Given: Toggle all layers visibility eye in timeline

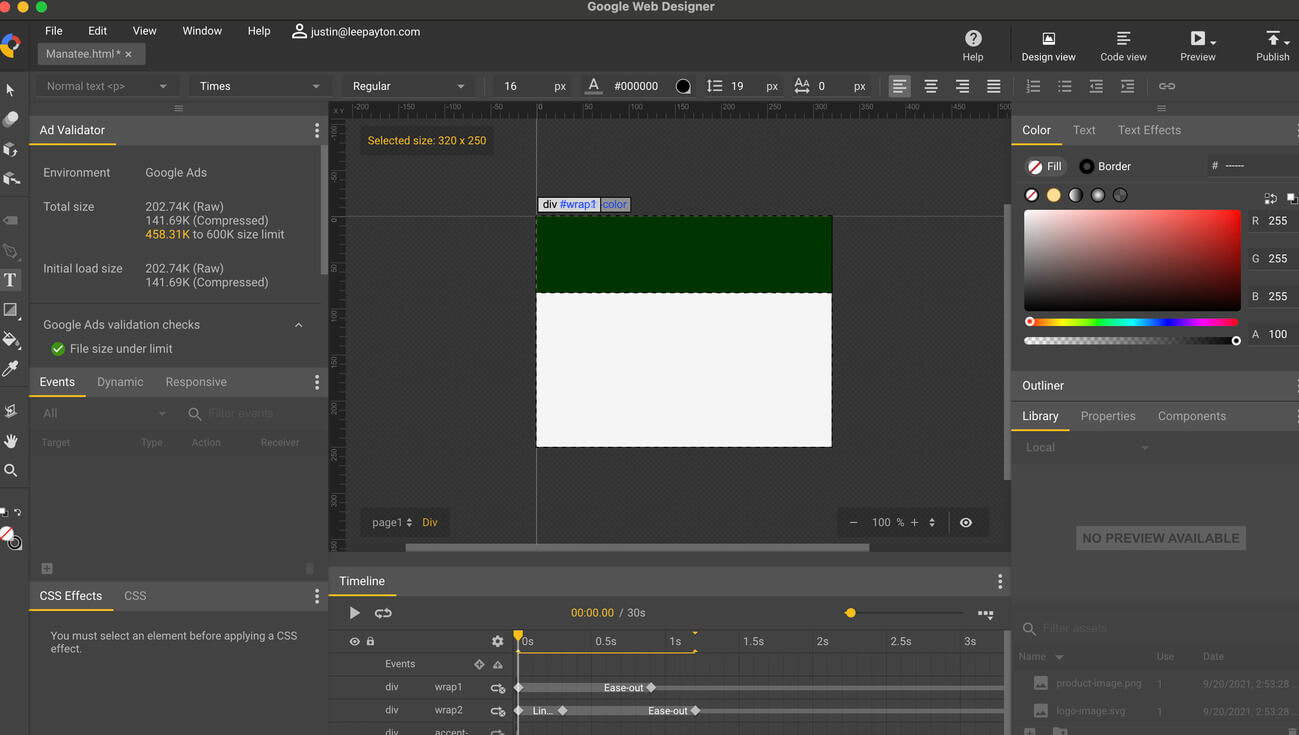Looking at the screenshot, I should pyautogui.click(x=354, y=641).
